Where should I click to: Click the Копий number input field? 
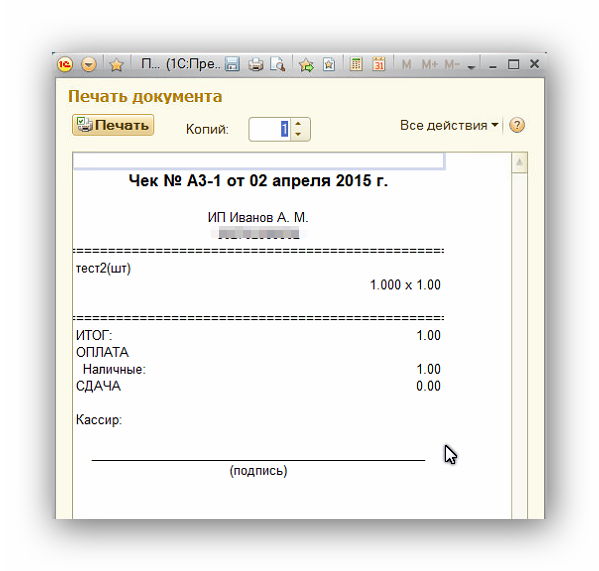click(x=270, y=129)
